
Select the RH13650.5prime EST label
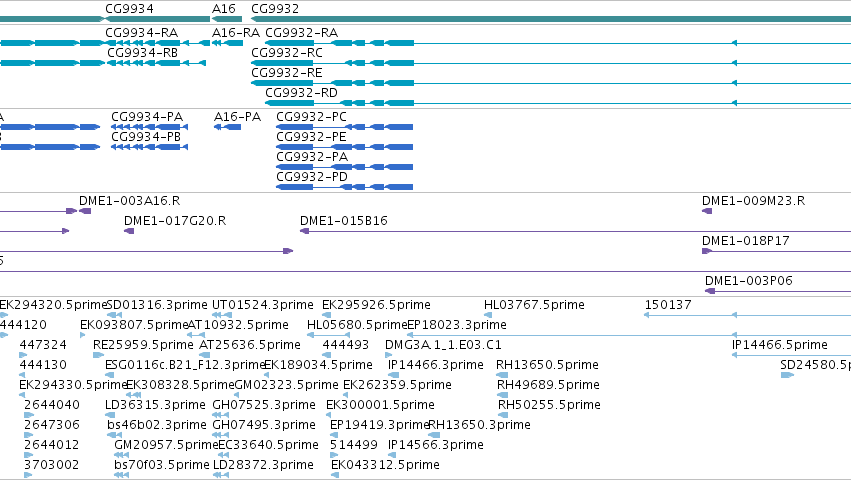click(547, 365)
